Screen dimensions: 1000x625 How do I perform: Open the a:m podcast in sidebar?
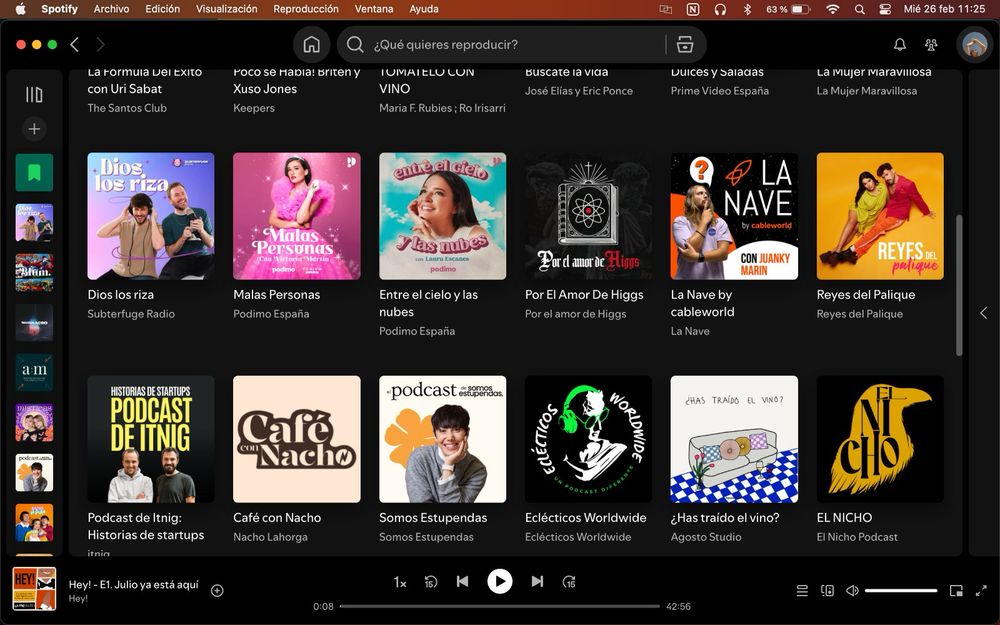[34, 372]
